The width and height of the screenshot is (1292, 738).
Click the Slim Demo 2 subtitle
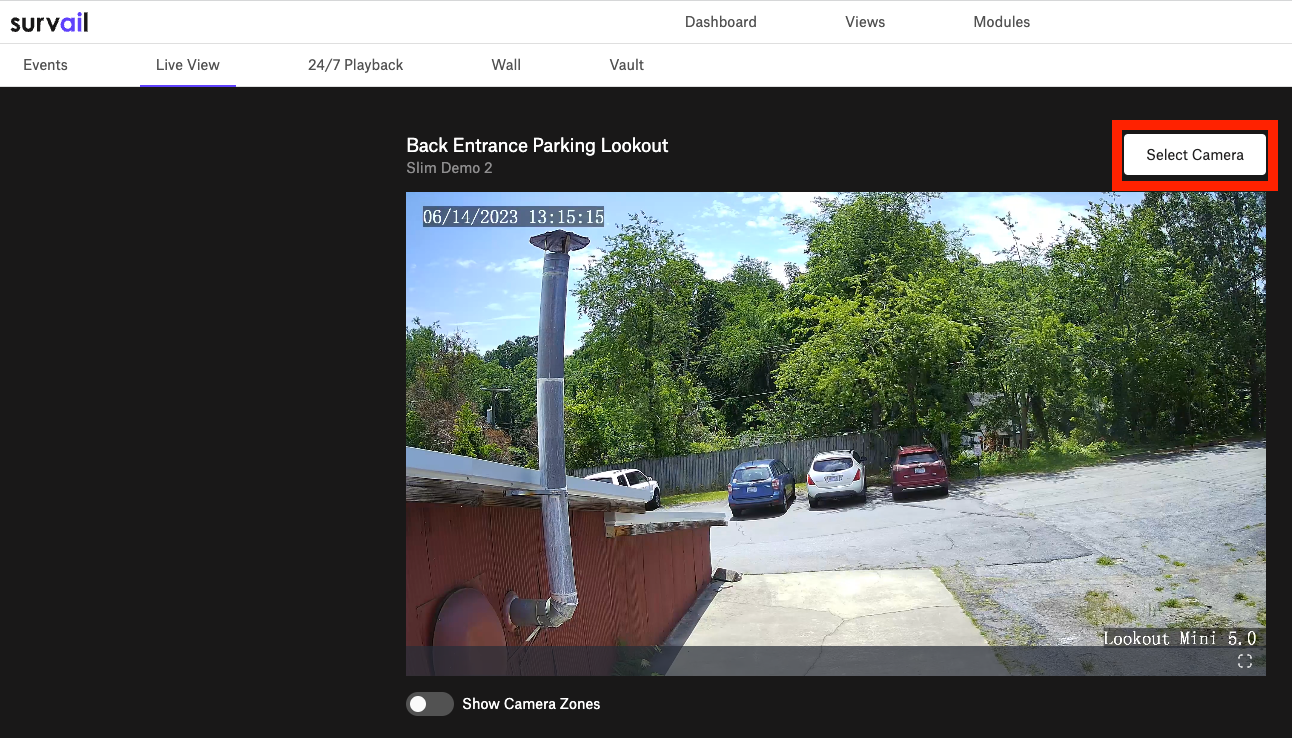(x=449, y=168)
